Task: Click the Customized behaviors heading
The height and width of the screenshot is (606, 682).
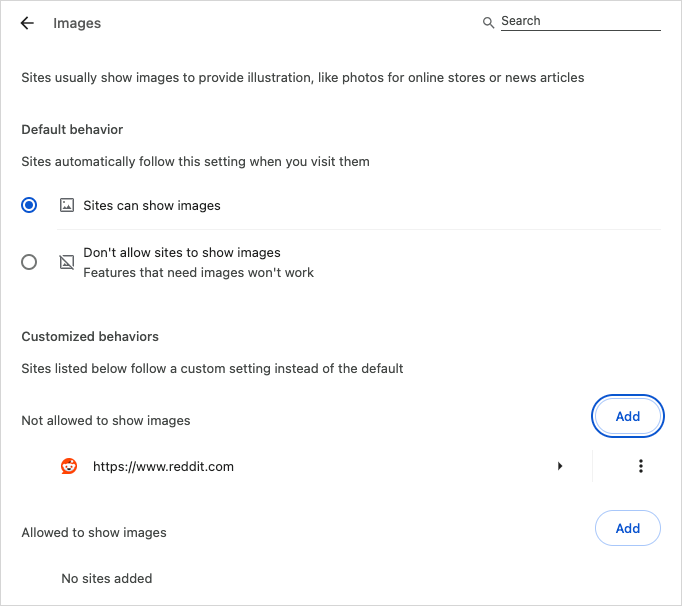Action: (90, 336)
